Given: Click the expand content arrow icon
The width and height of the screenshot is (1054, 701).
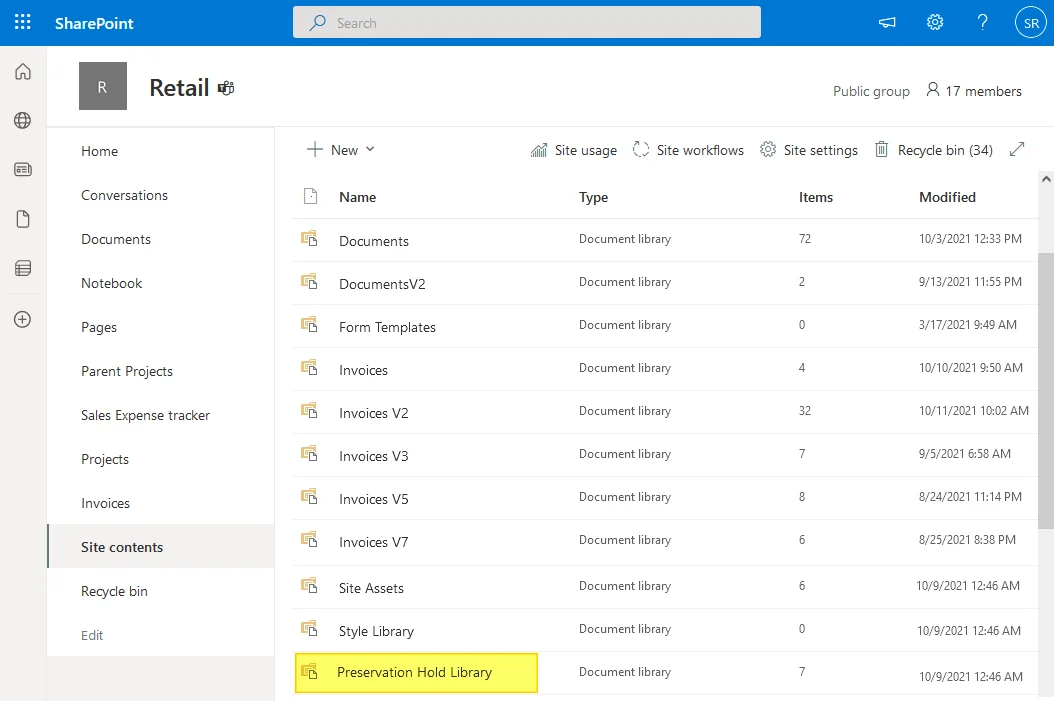Looking at the screenshot, I should (1017, 149).
